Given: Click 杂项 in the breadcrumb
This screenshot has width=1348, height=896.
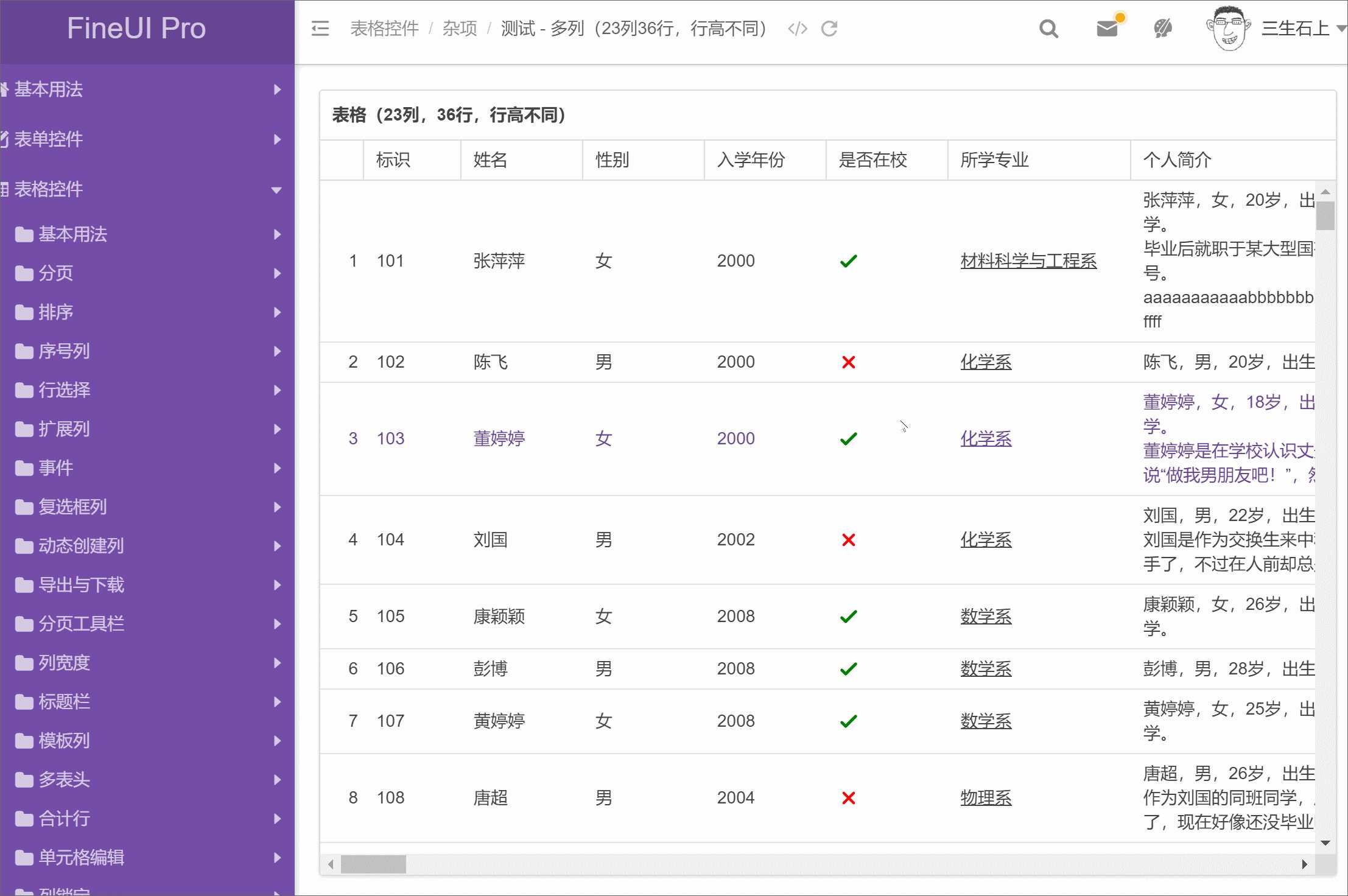Looking at the screenshot, I should [460, 29].
